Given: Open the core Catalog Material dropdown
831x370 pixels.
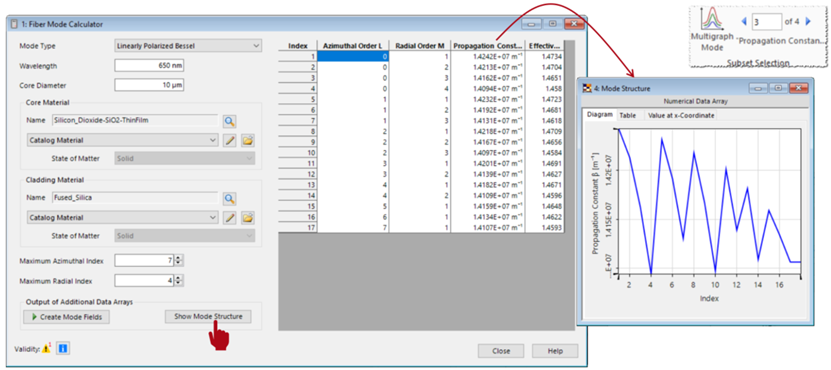Looking at the screenshot, I should point(122,140).
